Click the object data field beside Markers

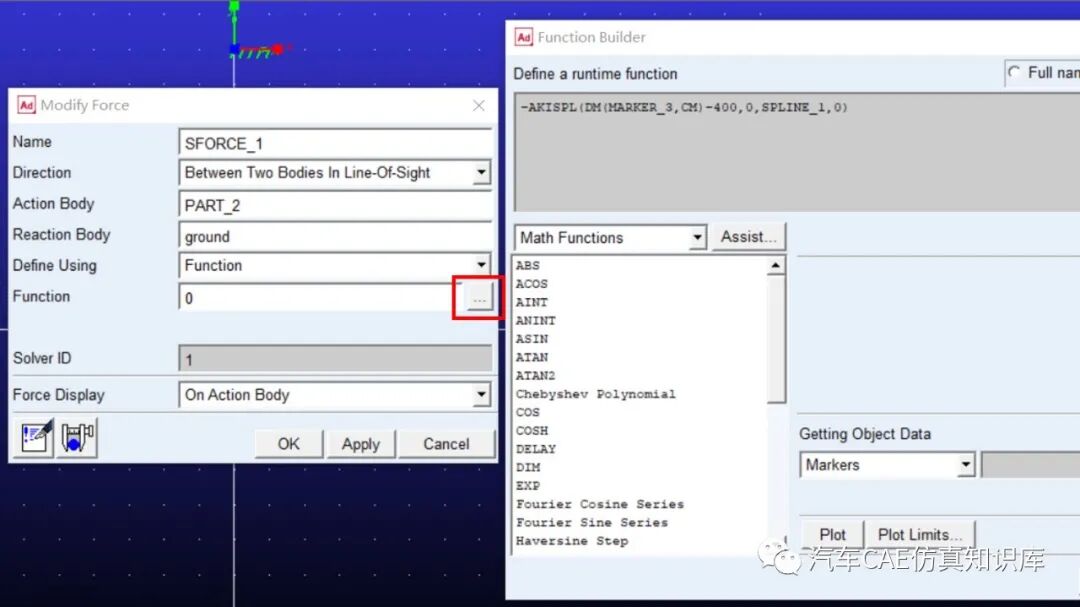point(1030,465)
